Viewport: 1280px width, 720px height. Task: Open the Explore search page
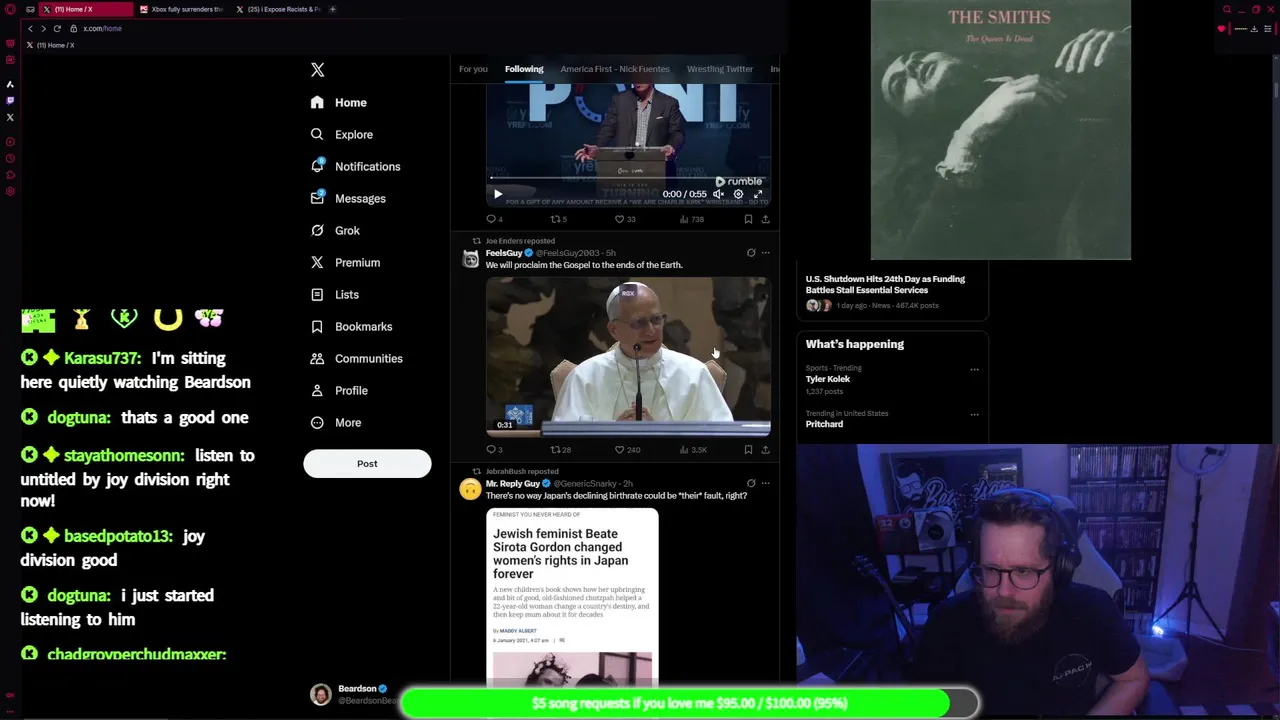click(x=342, y=134)
